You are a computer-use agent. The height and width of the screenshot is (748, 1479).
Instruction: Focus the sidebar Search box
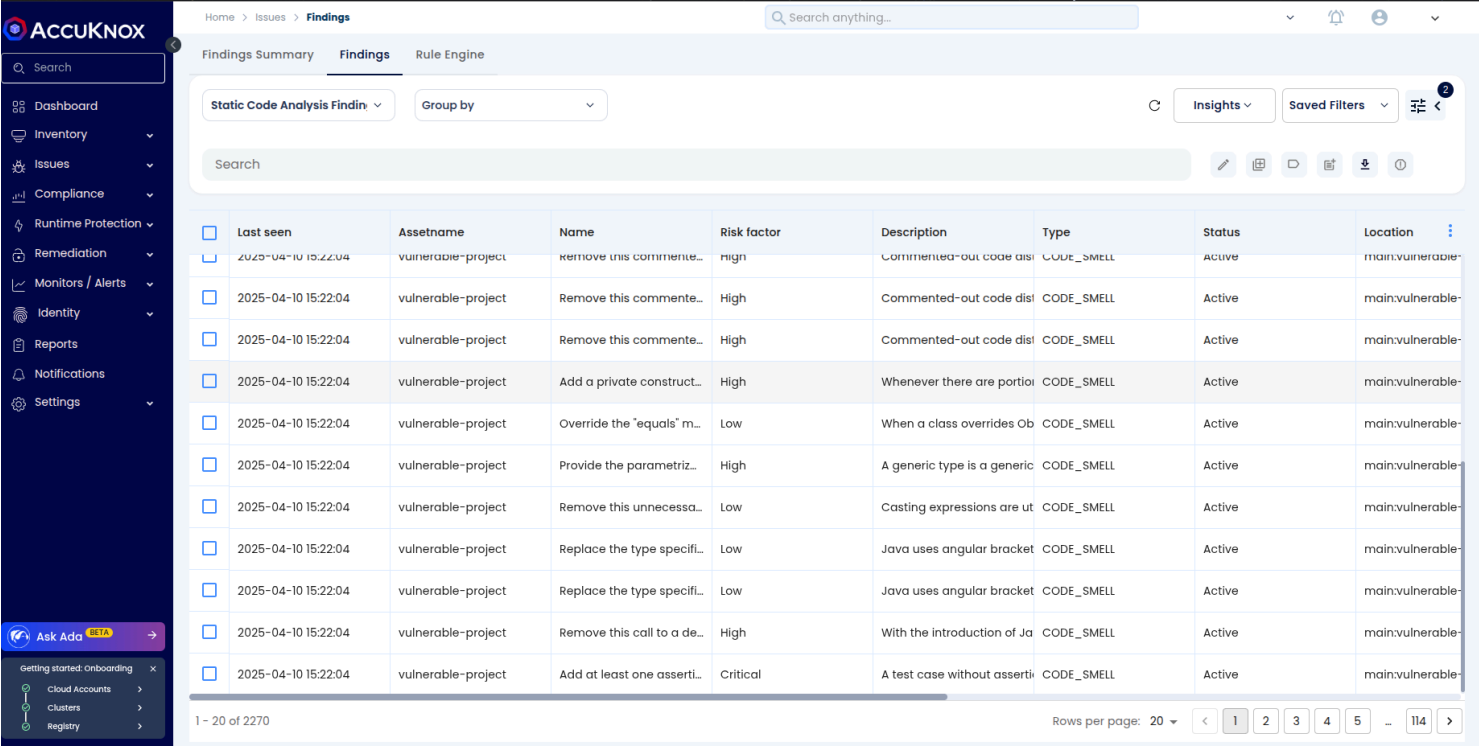(83, 68)
